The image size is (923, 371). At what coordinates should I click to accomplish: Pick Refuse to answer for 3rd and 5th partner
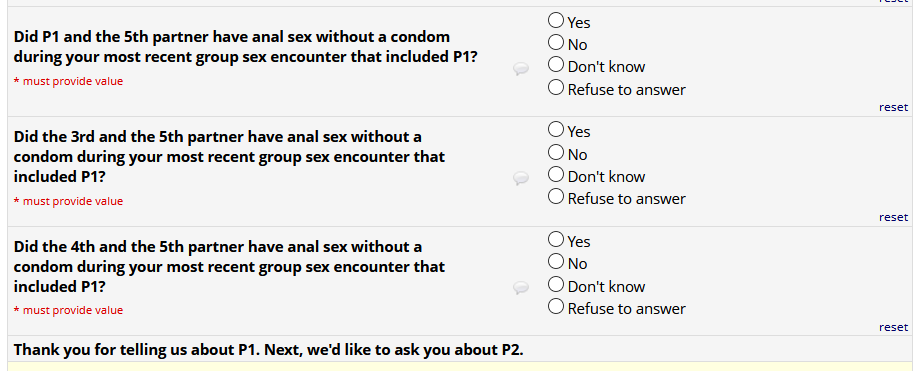pyautogui.click(x=556, y=197)
